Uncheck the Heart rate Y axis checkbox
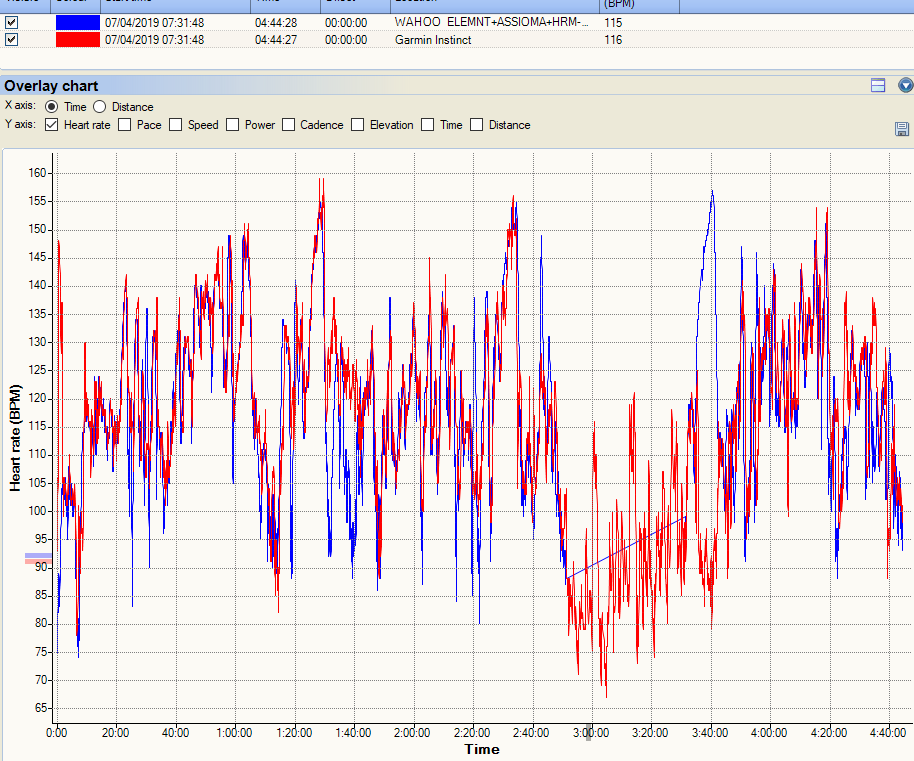 tap(52, 125)
